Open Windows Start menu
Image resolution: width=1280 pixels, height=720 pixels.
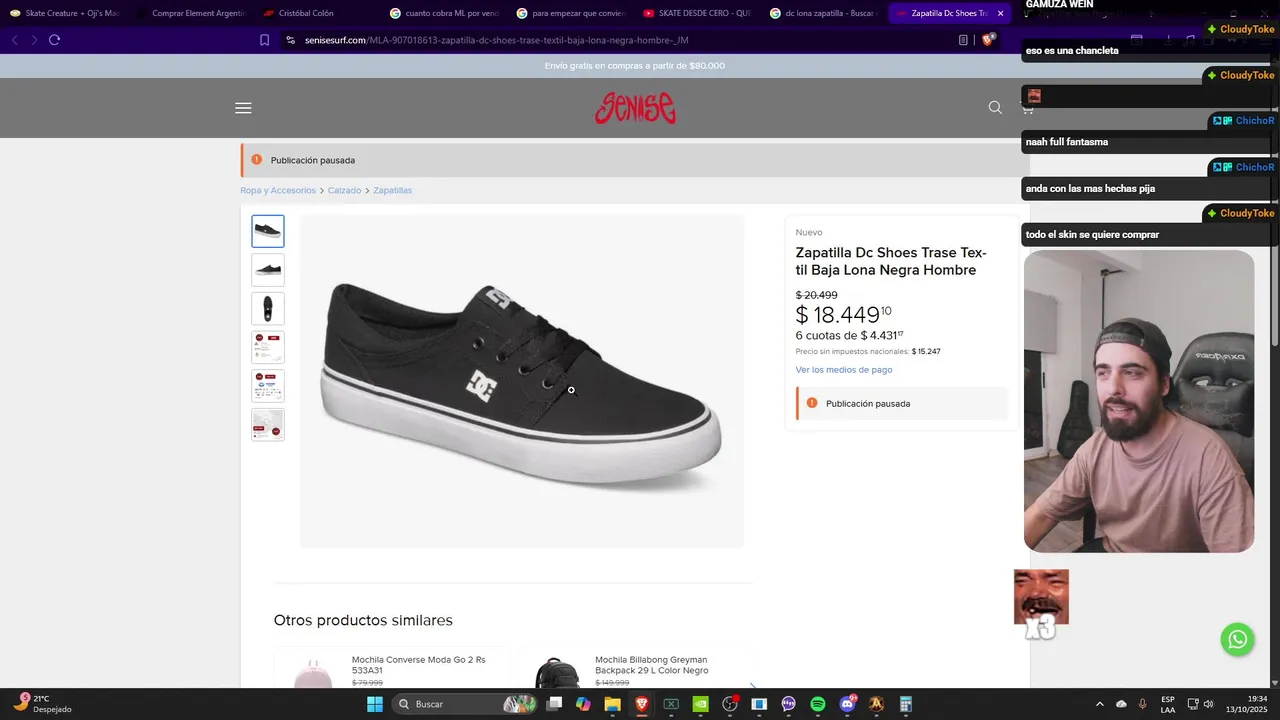click(375, 704)
